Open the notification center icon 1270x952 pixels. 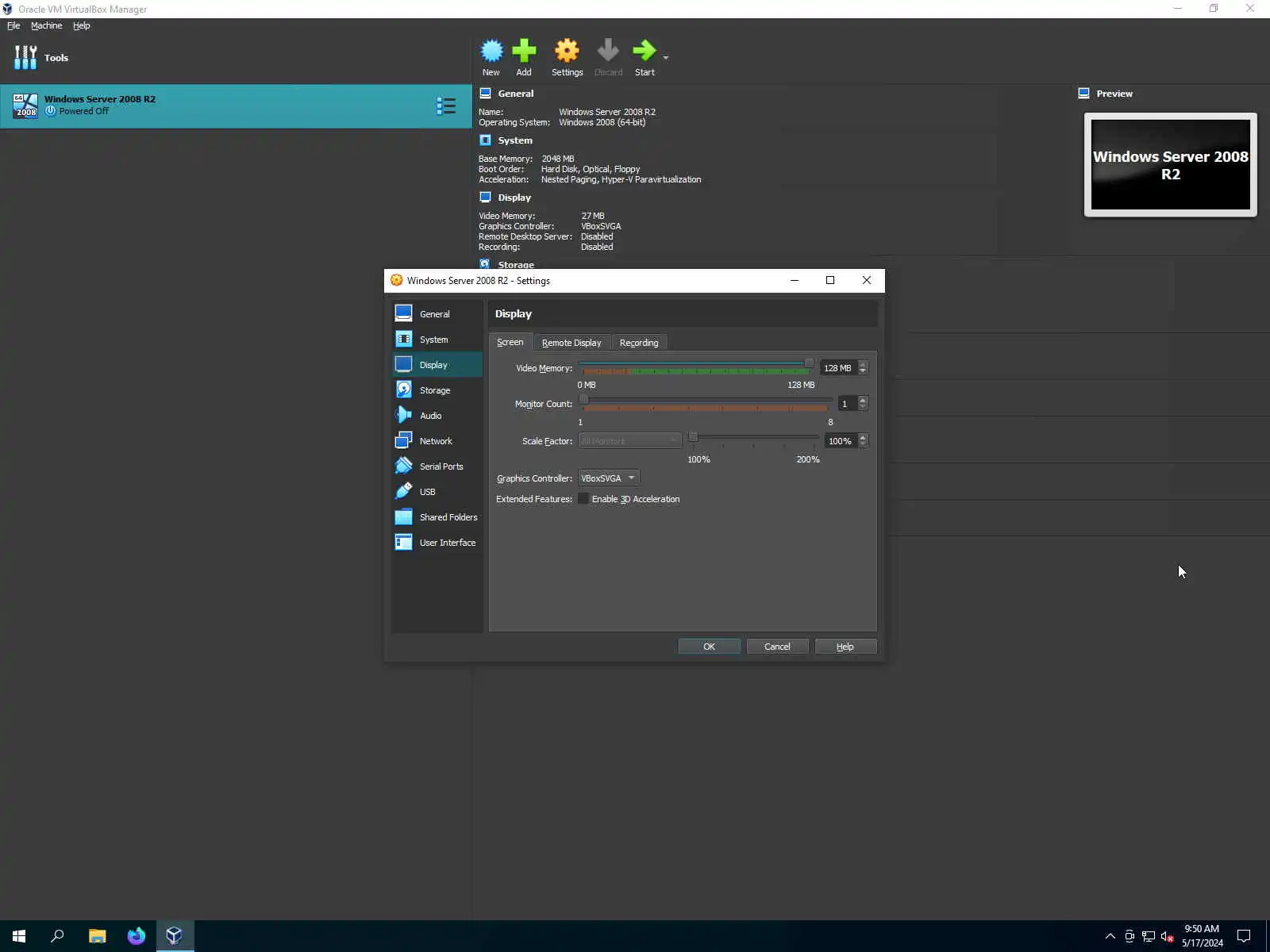pos(1244,936)
